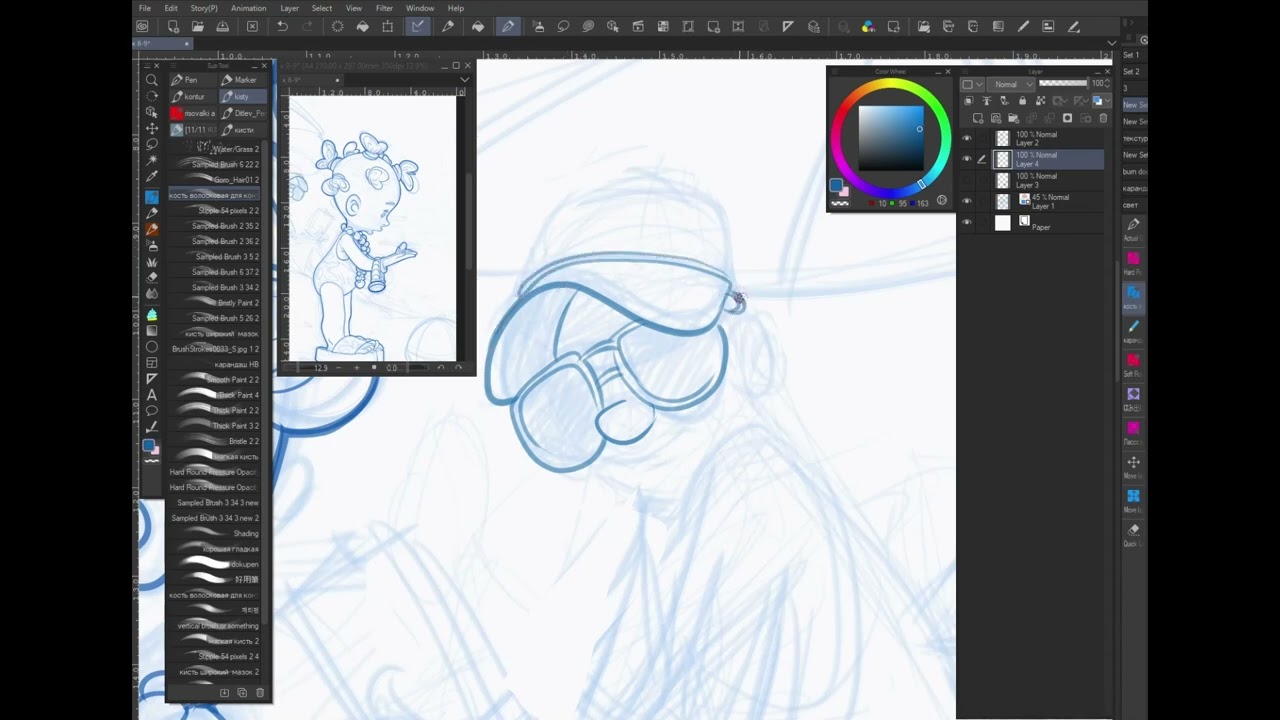Click the New Raster Layer icon
1280x720 pixels.
(x=978, y=118)
